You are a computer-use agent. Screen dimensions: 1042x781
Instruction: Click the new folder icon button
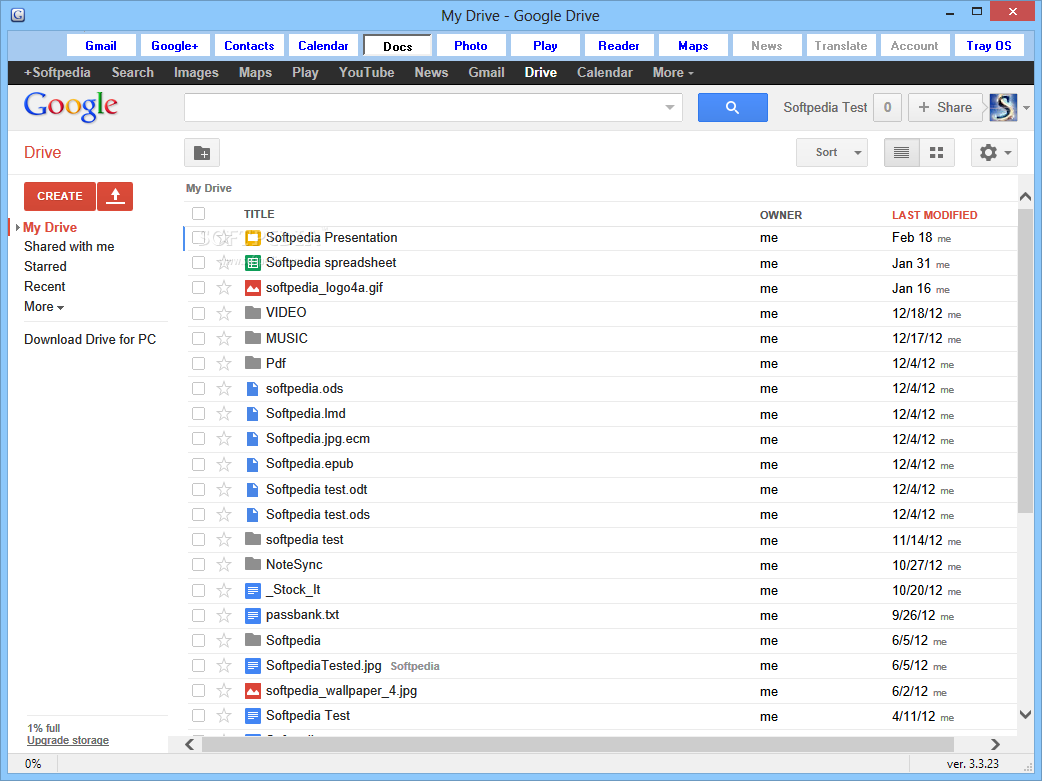pyautogui.click(x=202, y=153)
